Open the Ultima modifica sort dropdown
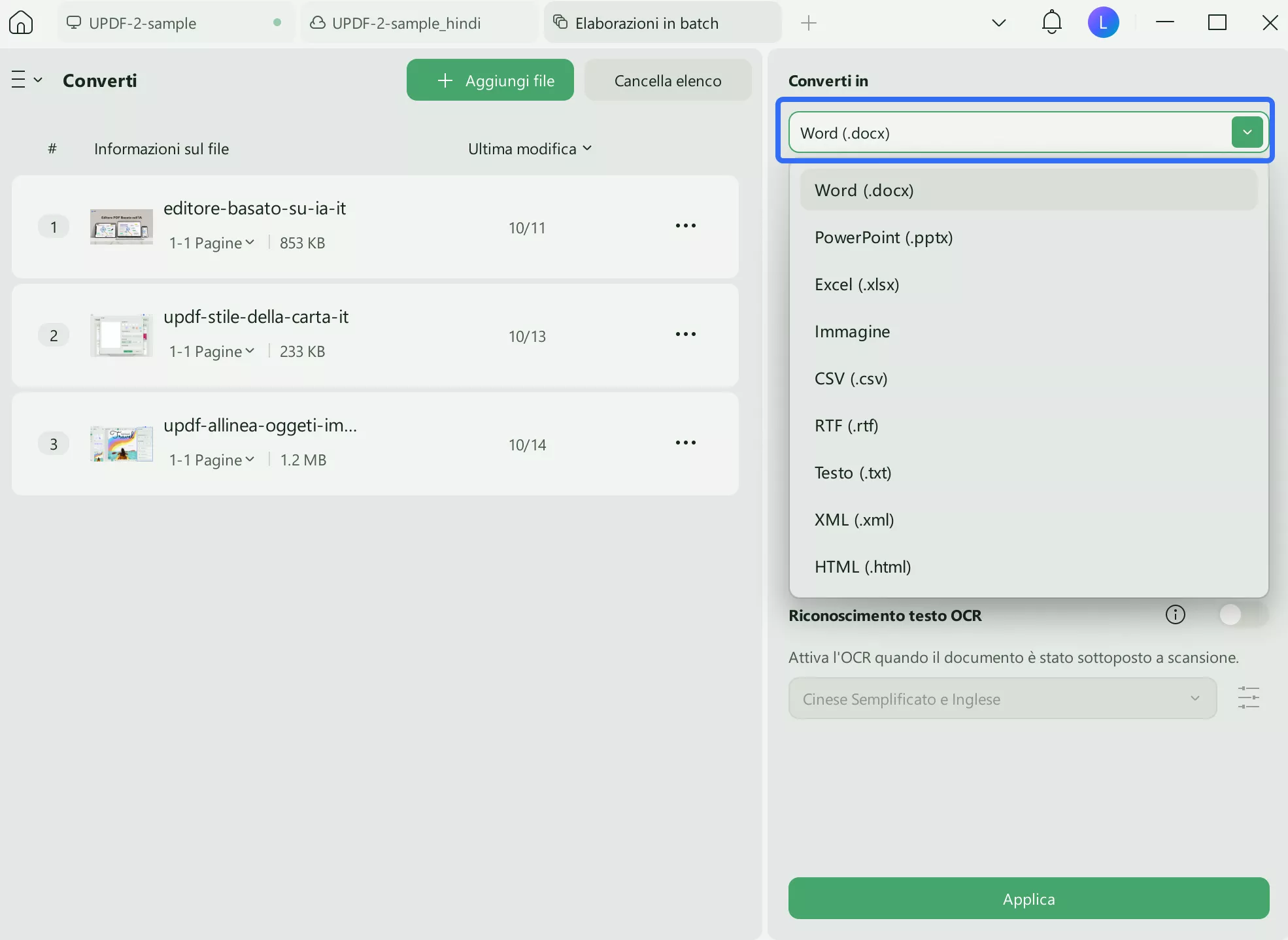Screen dimensions: 1288x940 (530, 149)
